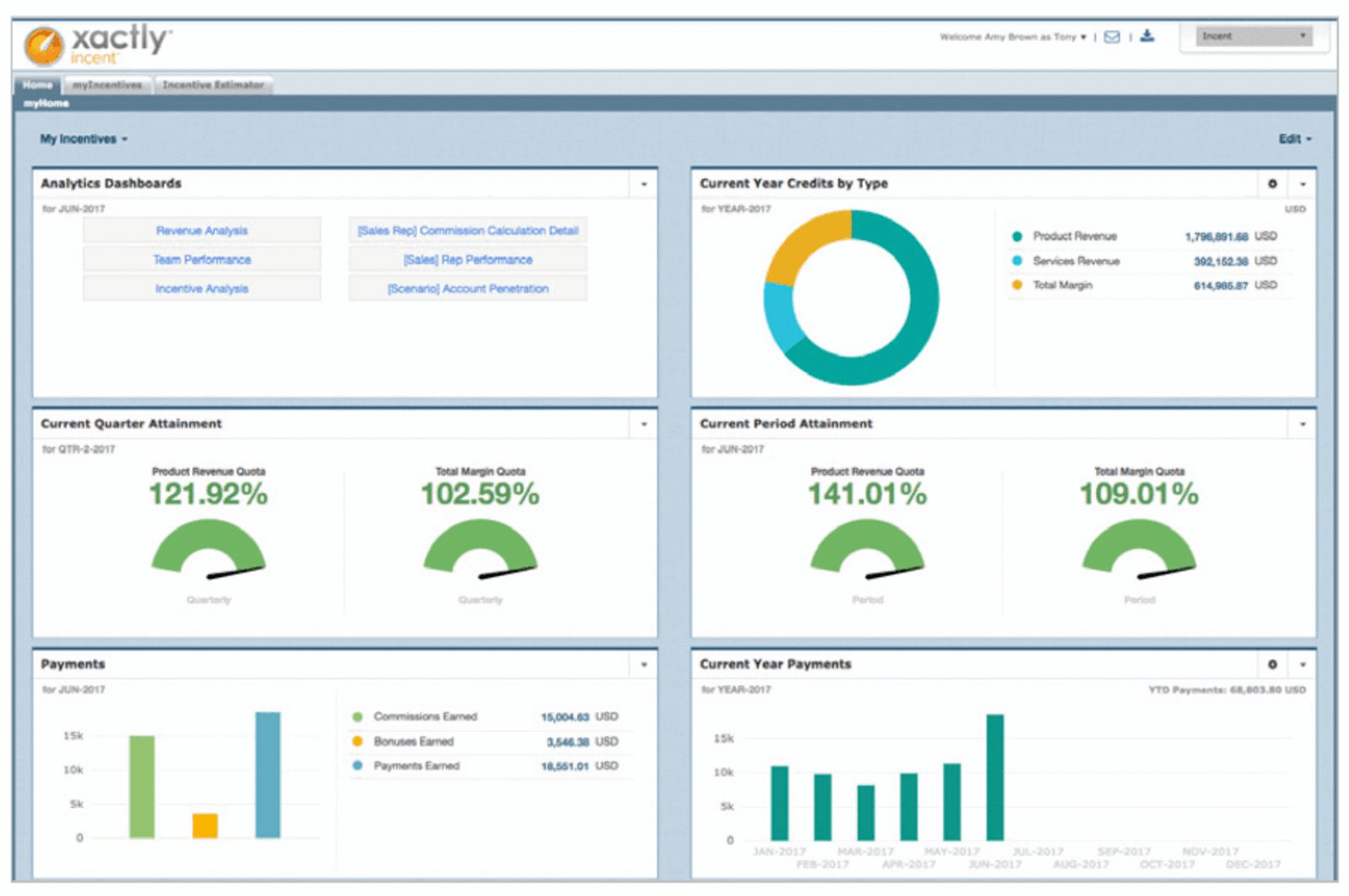Open the Team Performance dashboard link
Viewport: 1349px width, 896px height.
click(x=202, y=259)
